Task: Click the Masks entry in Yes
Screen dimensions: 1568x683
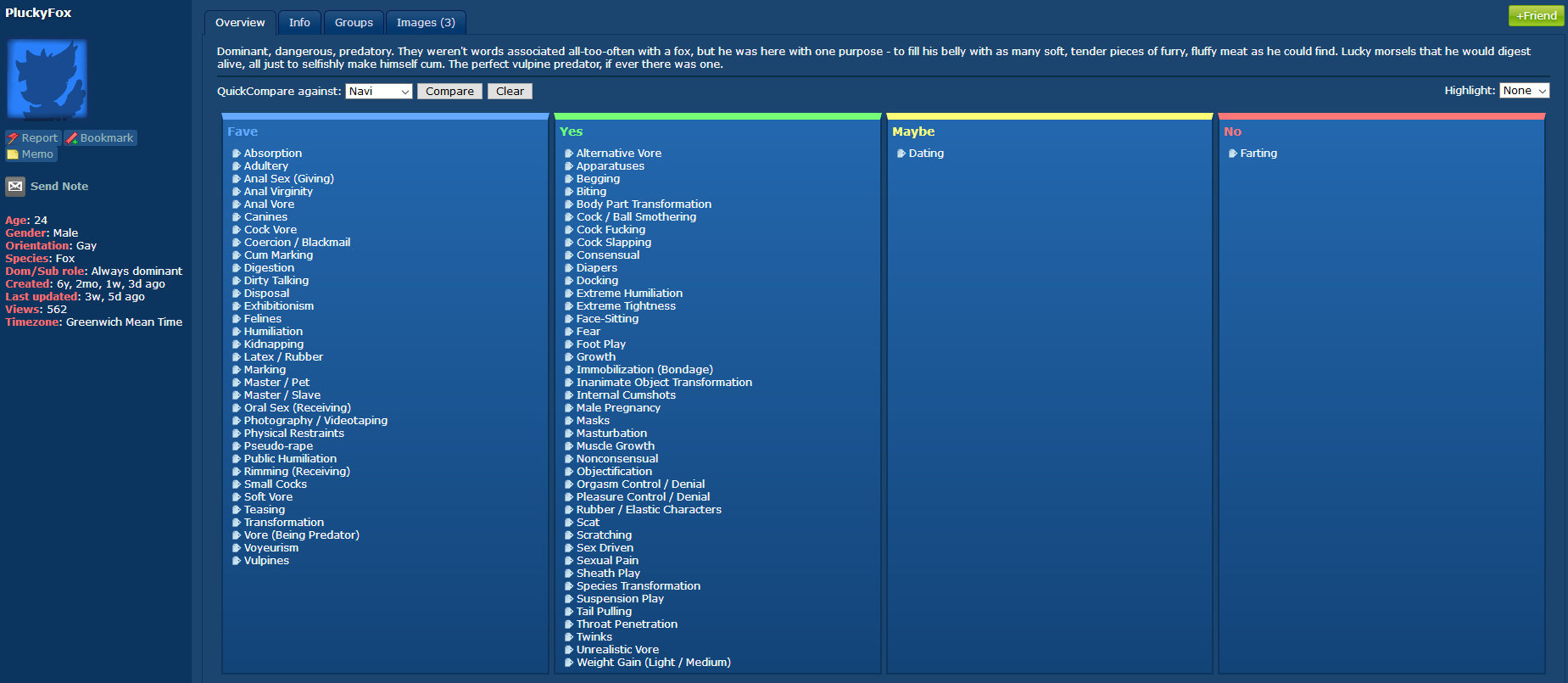Action: (x=593, y=421)
